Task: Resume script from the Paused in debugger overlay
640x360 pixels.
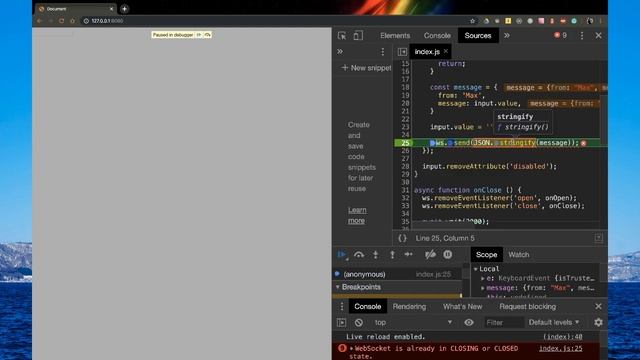Action: [x=199, y=35]
